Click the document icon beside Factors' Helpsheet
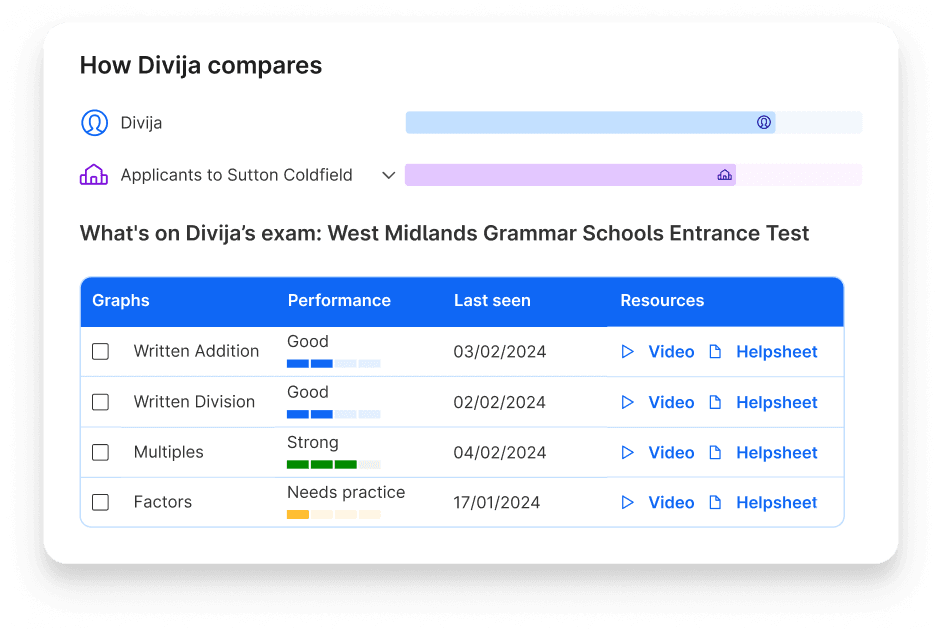Viewport: 942px width, 629px height. point(715,502)
